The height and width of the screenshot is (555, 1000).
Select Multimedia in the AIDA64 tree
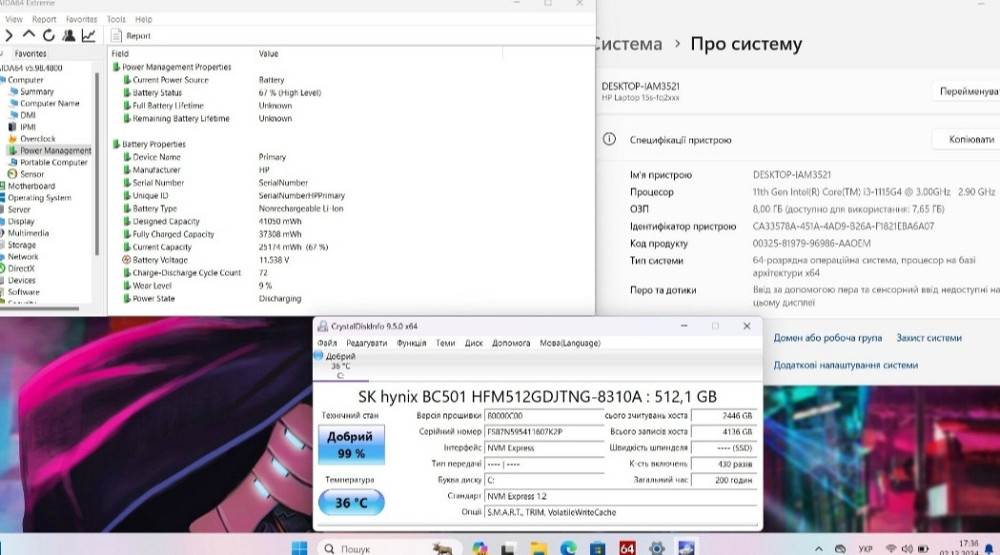coord(28,233)
